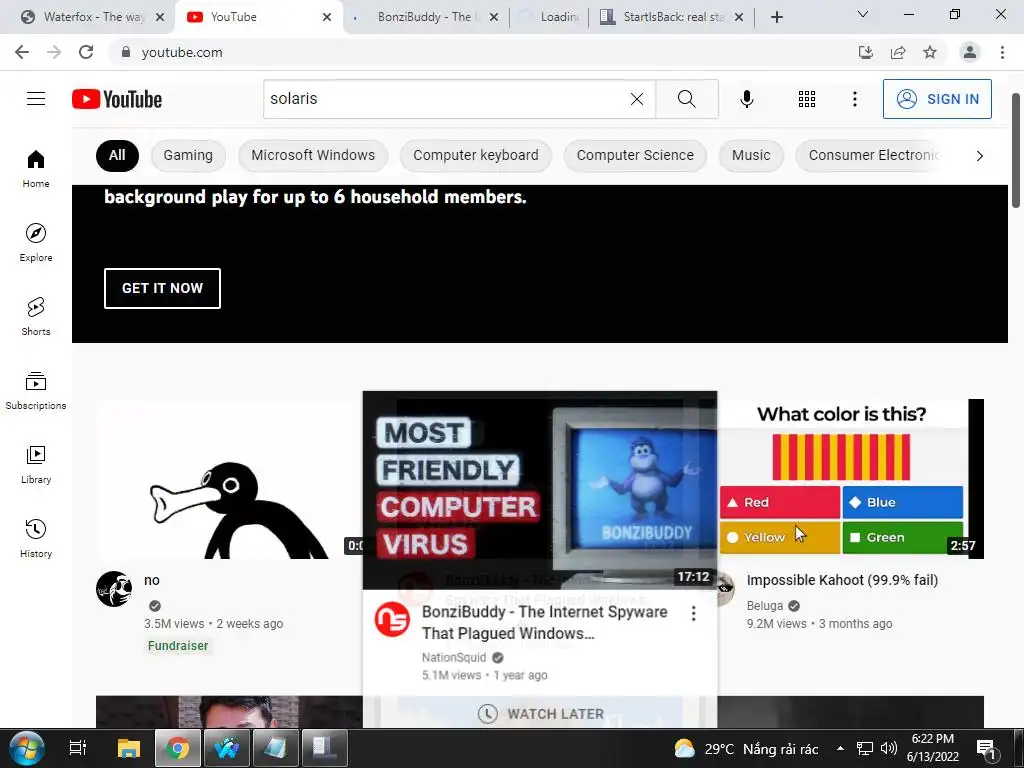Screen dimensions: 1024x768
Task: Open Subscriptions in the sidebar
Action: (x=36, y=391)
